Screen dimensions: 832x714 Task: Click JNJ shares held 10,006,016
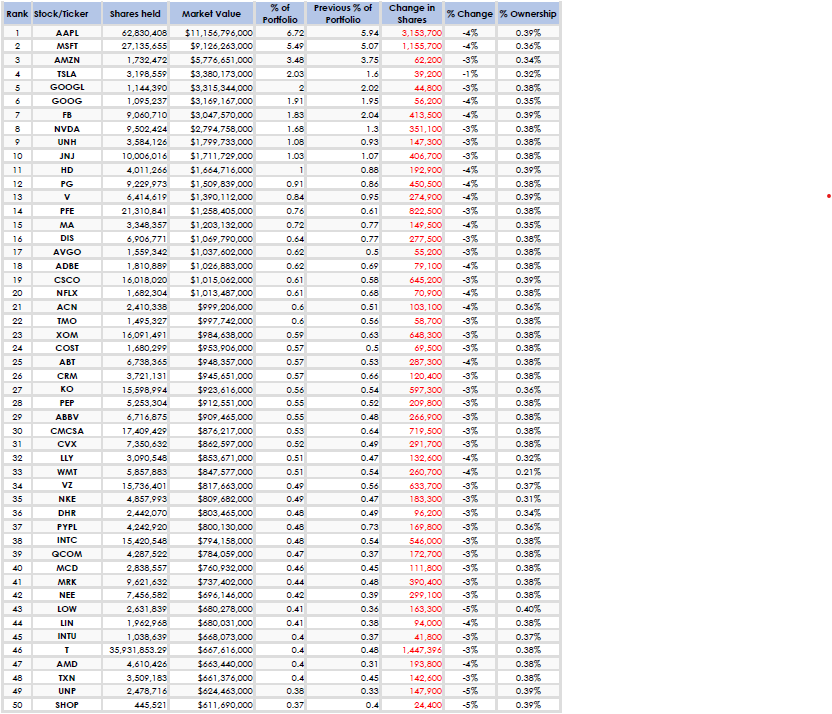[x=135, y=156]
